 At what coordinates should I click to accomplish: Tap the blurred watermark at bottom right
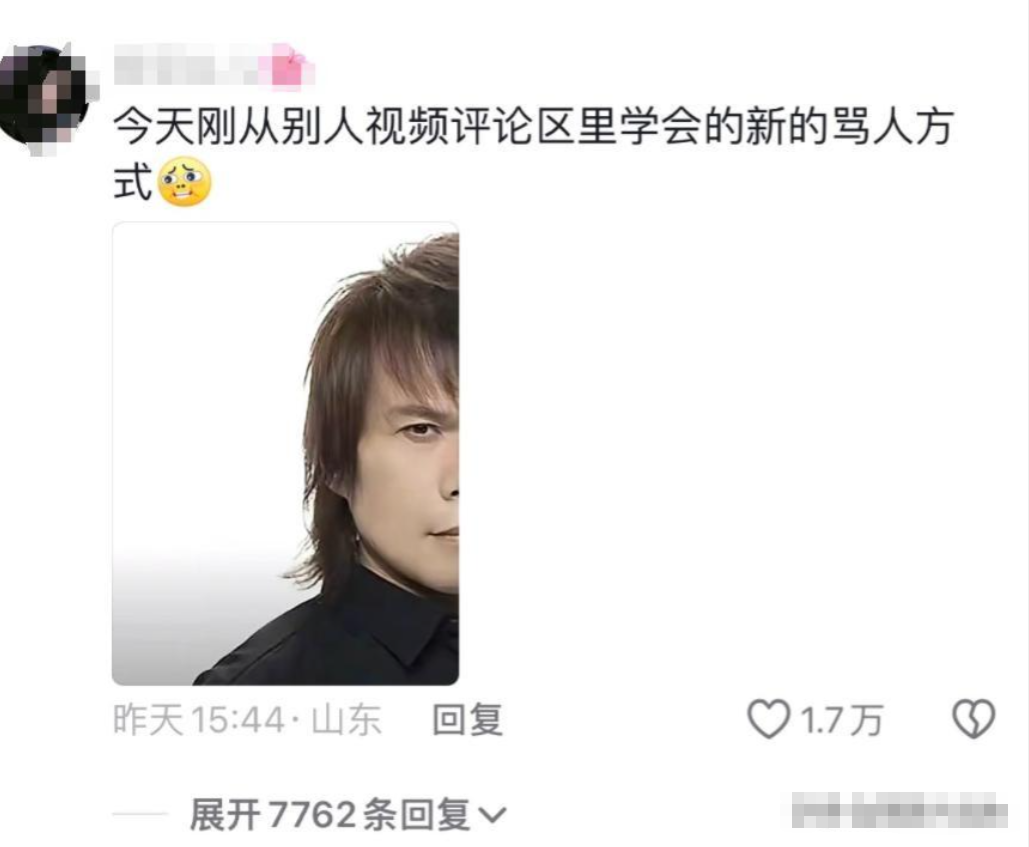(899, 811)
